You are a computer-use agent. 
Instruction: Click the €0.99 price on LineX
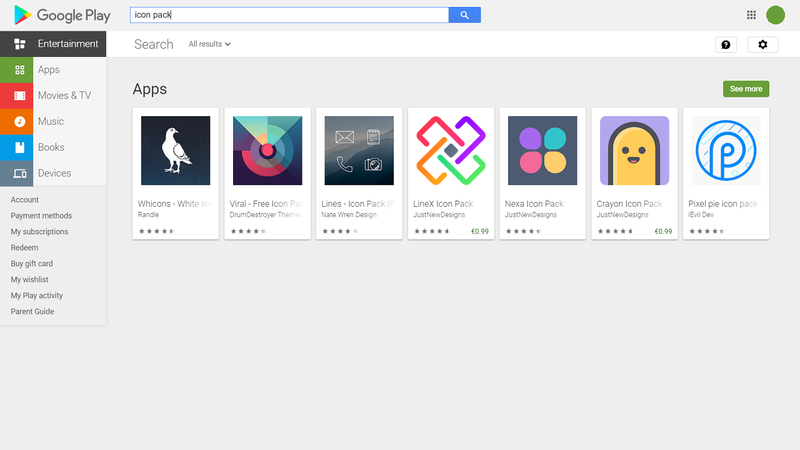coord(480,232)
